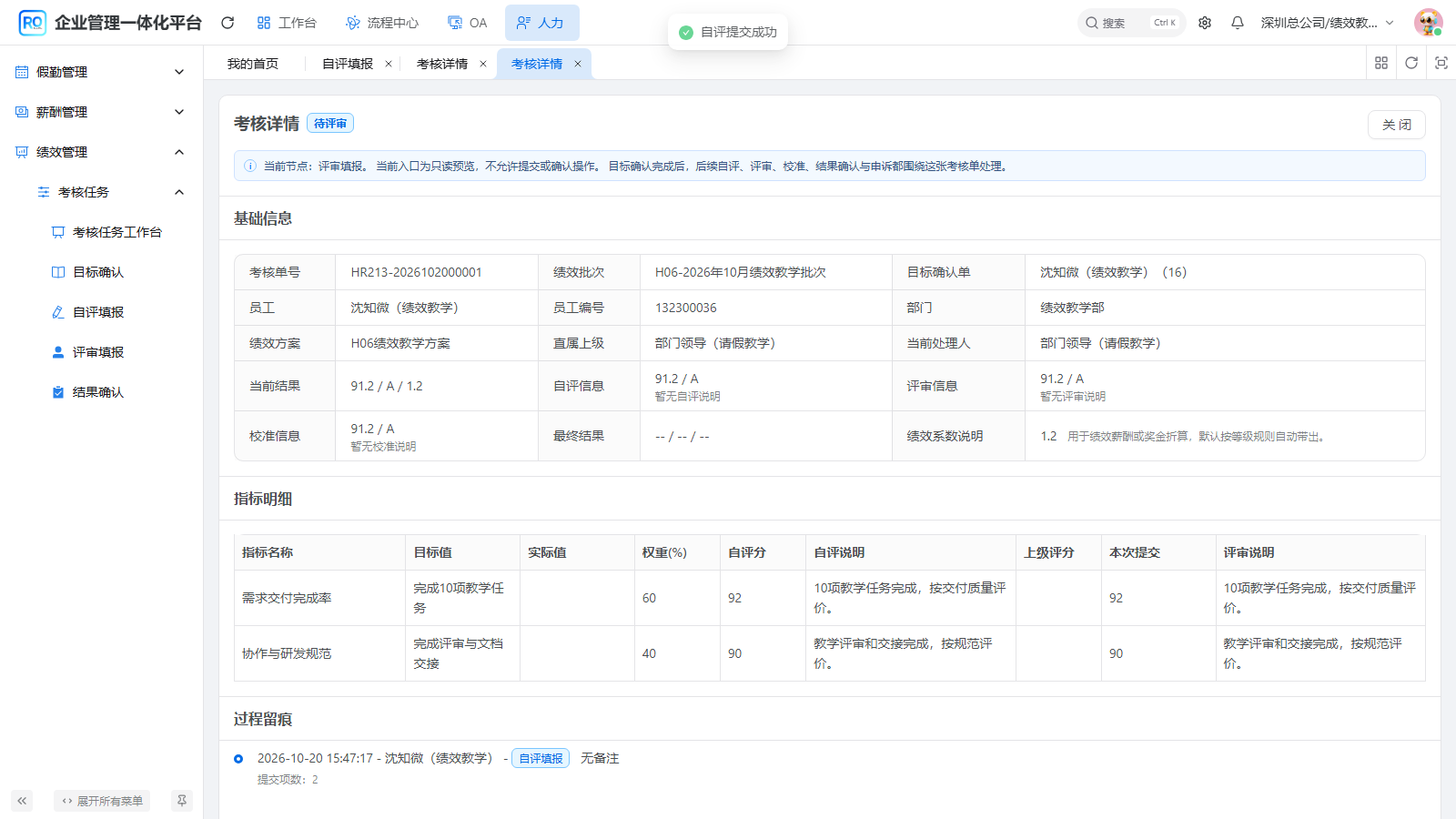Collapse 绩效管理 menu chevron
The image size is (1456, 819).
(x=179, y=152)
